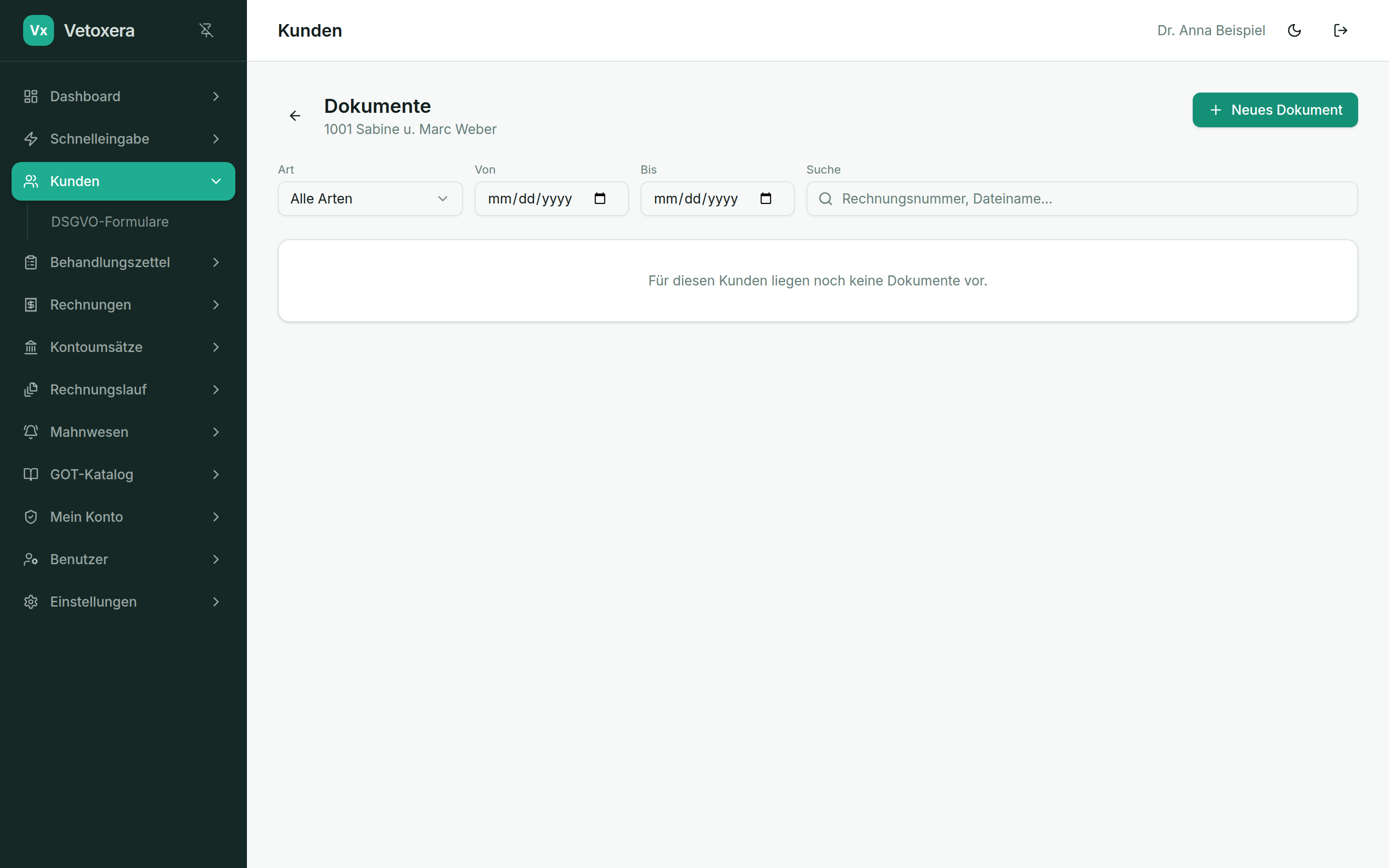1389x868 pixels.
Task: Expand the Rechnungen chevron
Action: [216, 305]
